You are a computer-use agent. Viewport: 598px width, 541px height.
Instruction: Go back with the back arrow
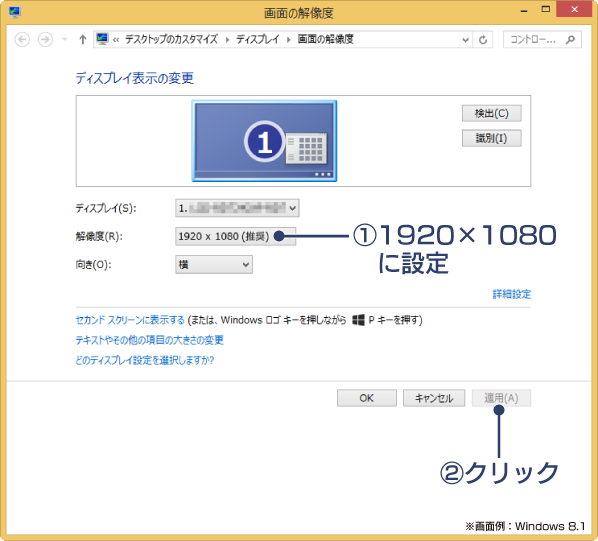click(x=22, y=39)
